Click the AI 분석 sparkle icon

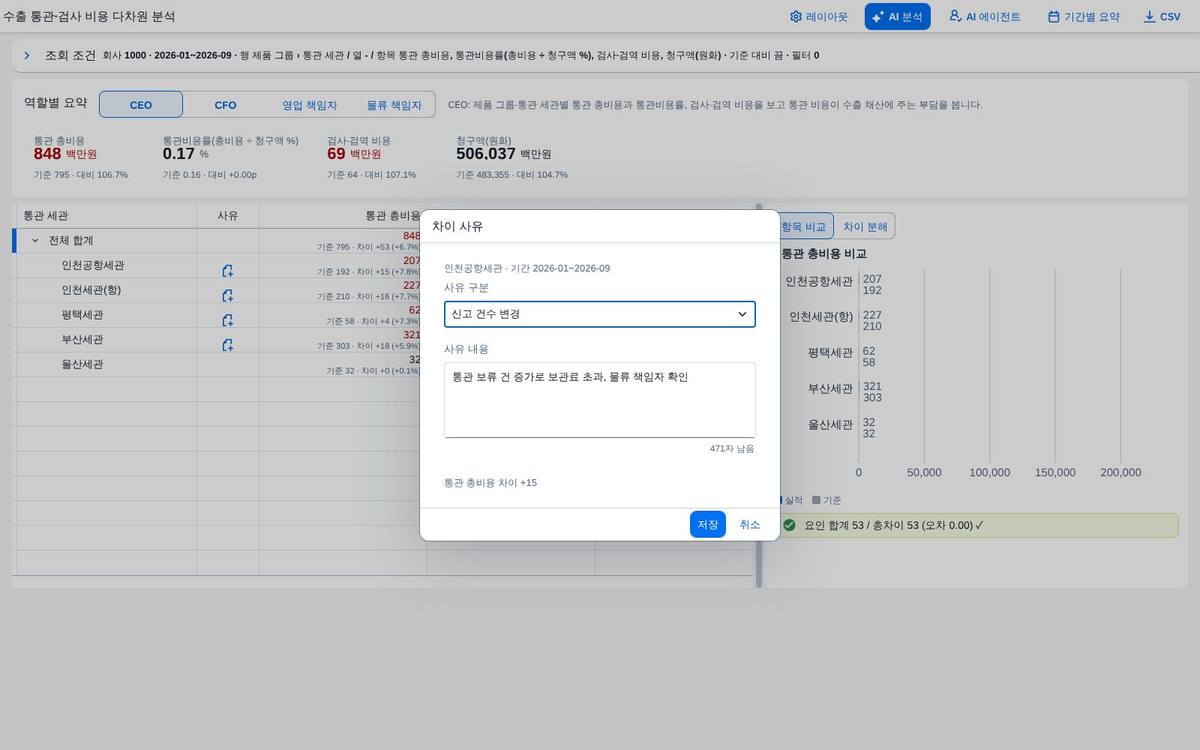click(x=878, y=17)
